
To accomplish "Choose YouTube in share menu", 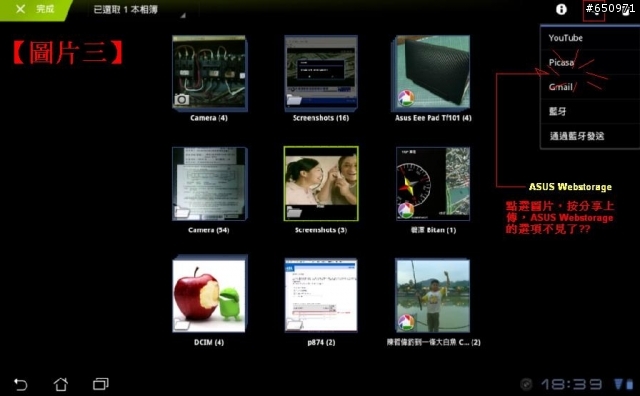I will (590, 38).
